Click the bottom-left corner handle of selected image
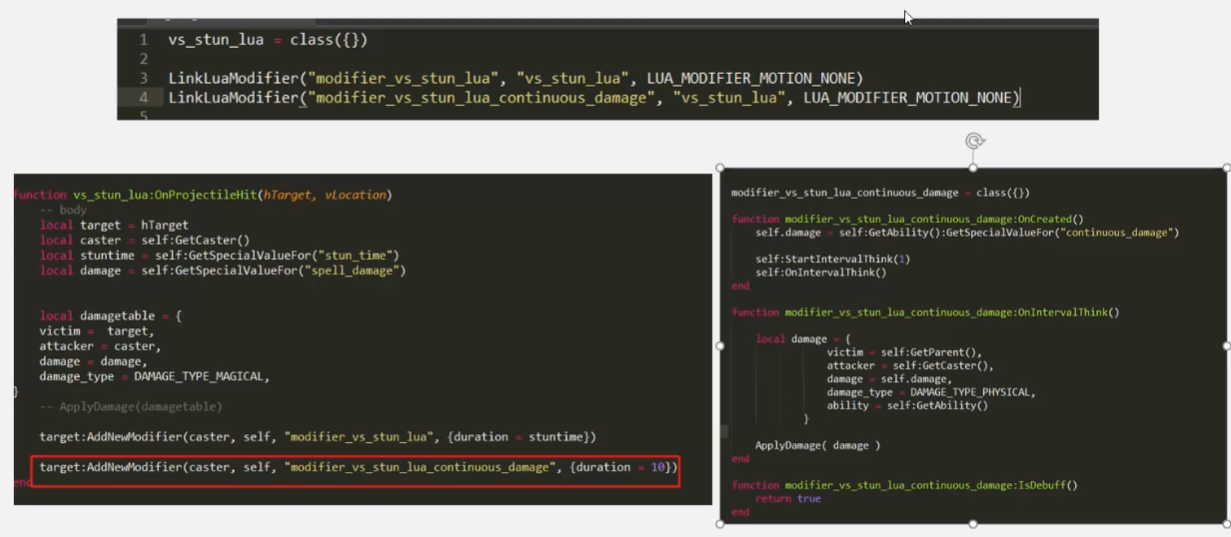1231x537 pixels. [720, 524]
